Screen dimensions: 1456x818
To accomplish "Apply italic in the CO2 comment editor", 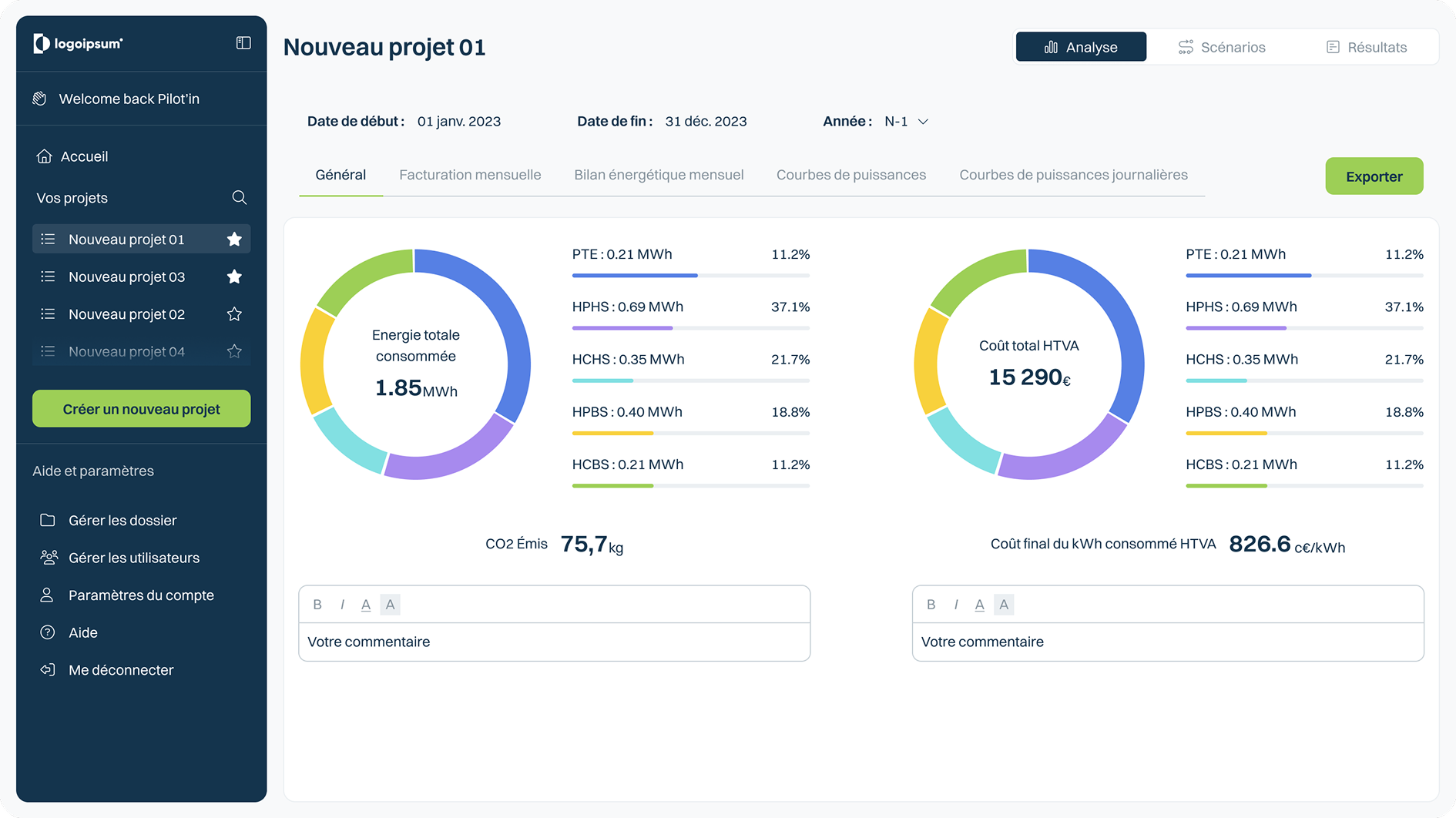I will tap(342, 605).
